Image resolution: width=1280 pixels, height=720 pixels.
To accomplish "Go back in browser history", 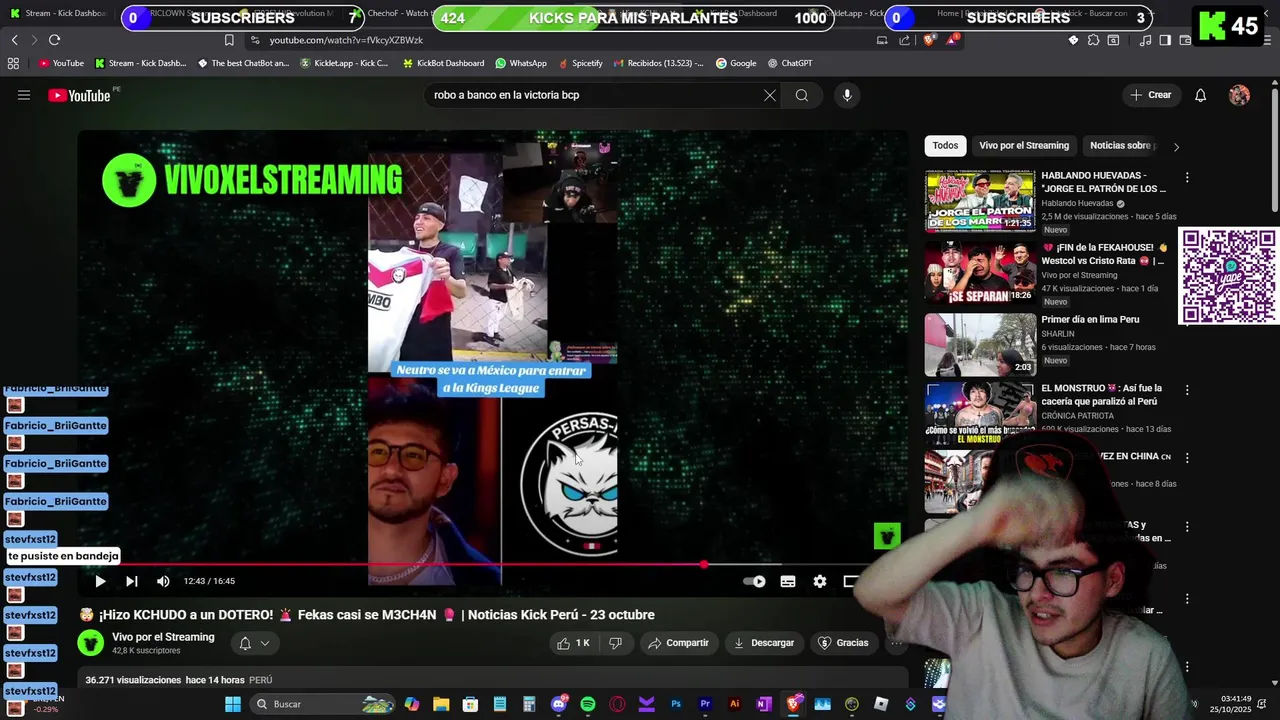I will tap(14, 40).
